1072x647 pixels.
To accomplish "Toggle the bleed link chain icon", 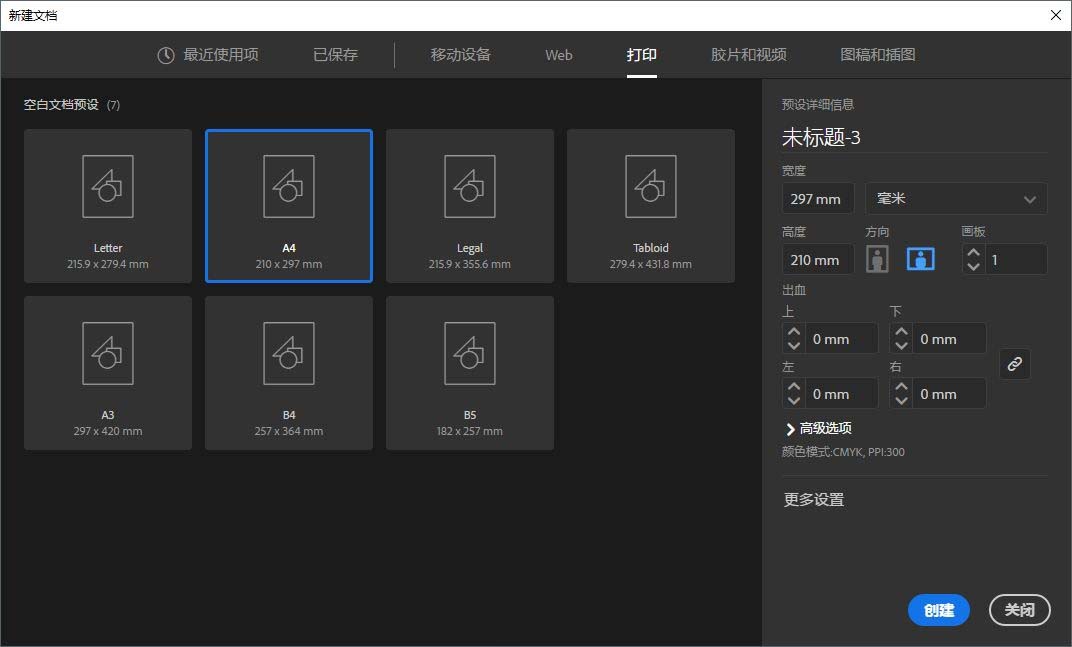I will [x=1015, y=364].
